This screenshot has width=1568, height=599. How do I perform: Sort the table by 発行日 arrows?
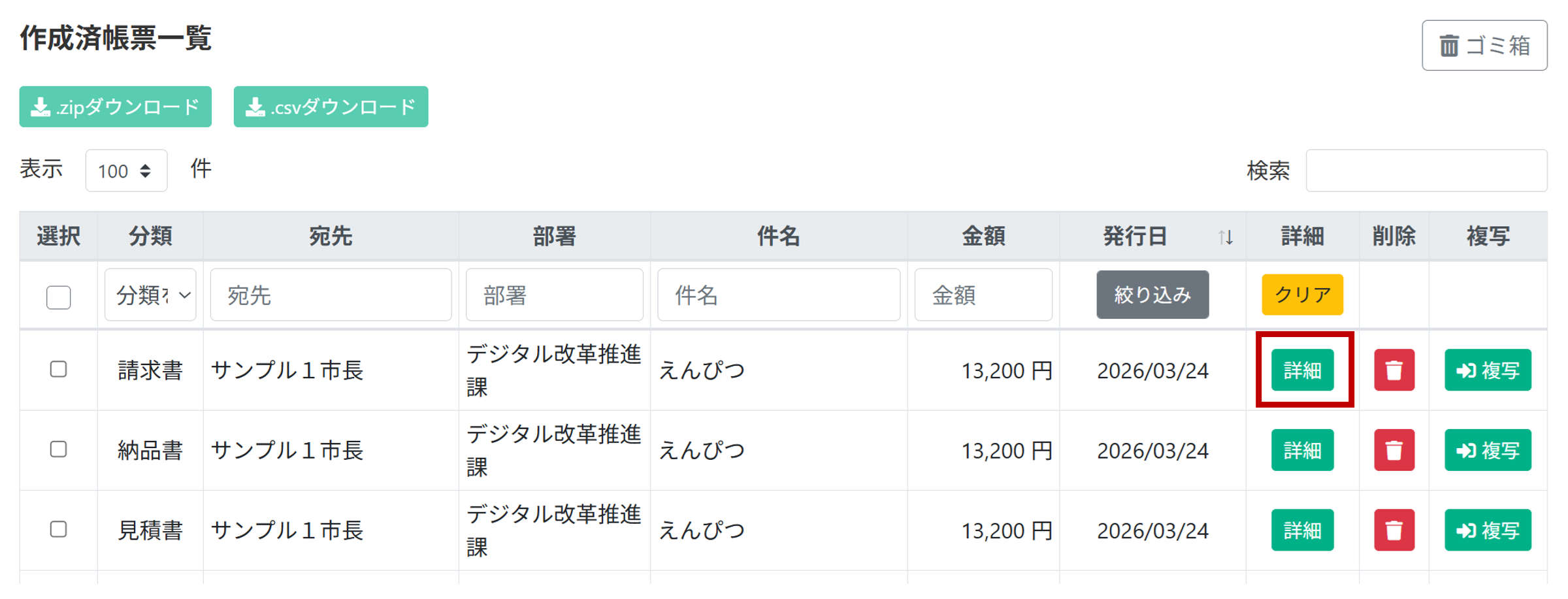point(1225,236)
